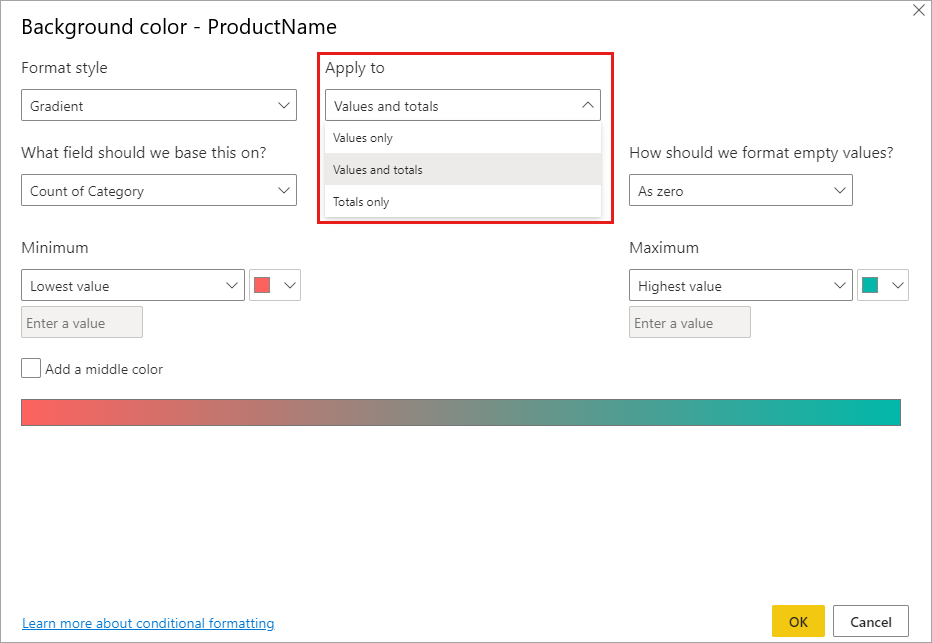Click the maximum Enter a value field
Viewport: 932px width, 643px height.
pos(689,322)
